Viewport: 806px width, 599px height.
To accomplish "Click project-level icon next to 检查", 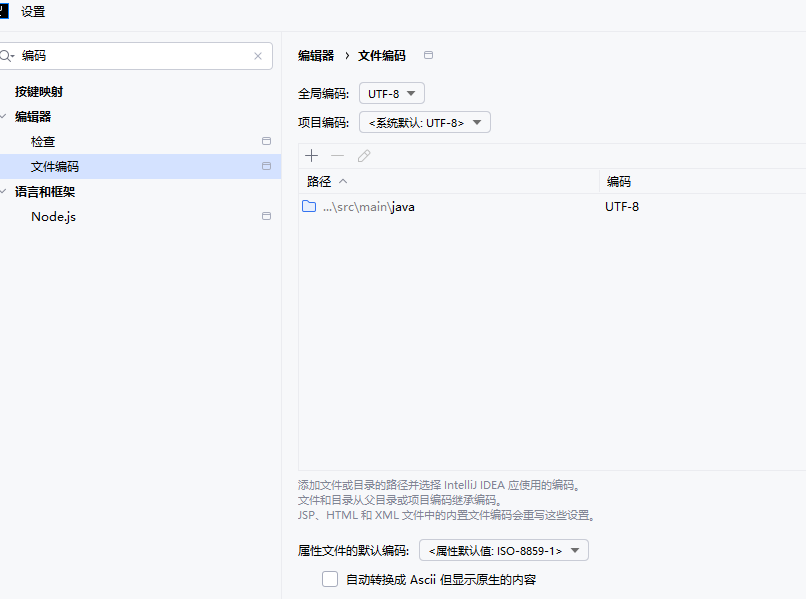I will pos(266,141).
